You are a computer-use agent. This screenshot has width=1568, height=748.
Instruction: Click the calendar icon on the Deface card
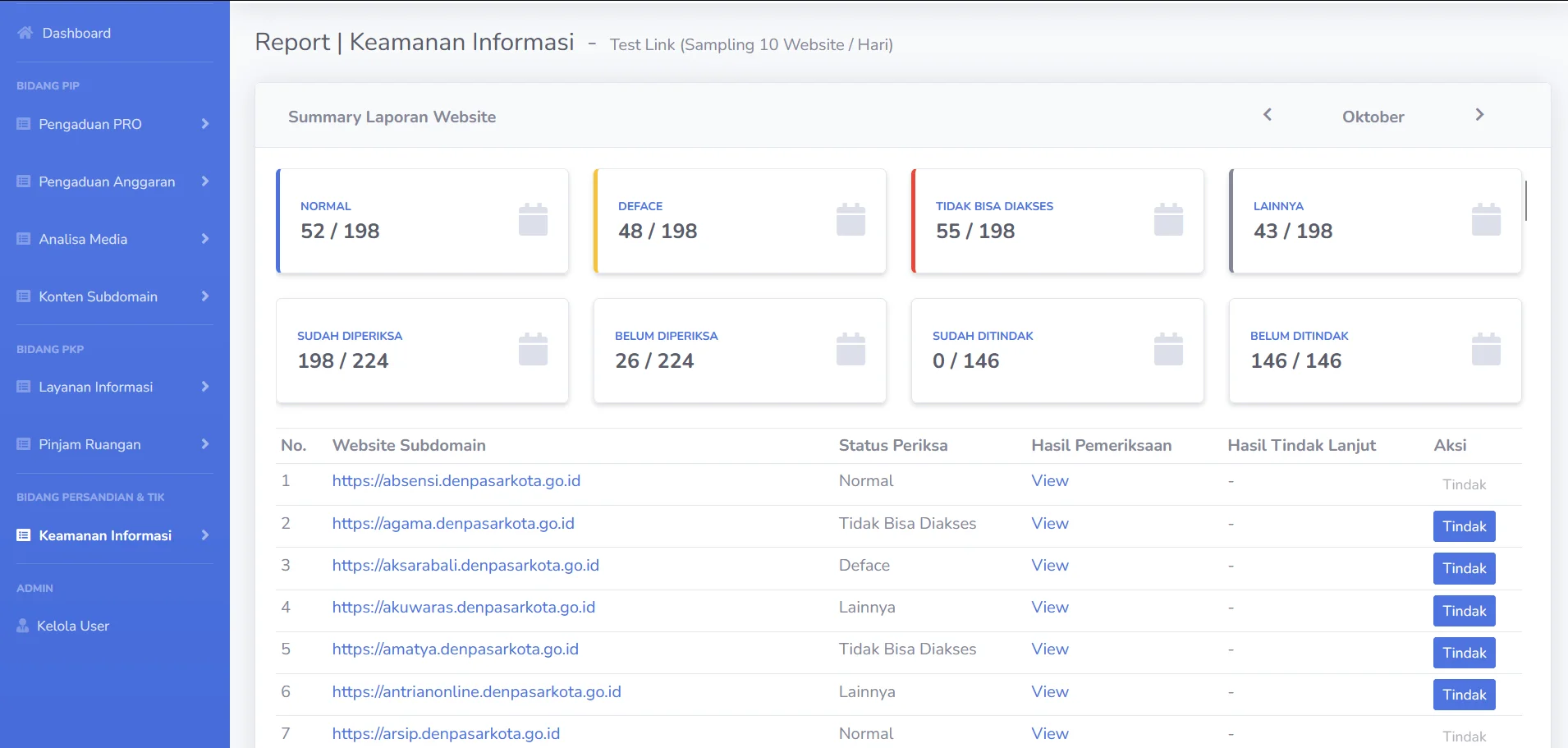point(850,219)
